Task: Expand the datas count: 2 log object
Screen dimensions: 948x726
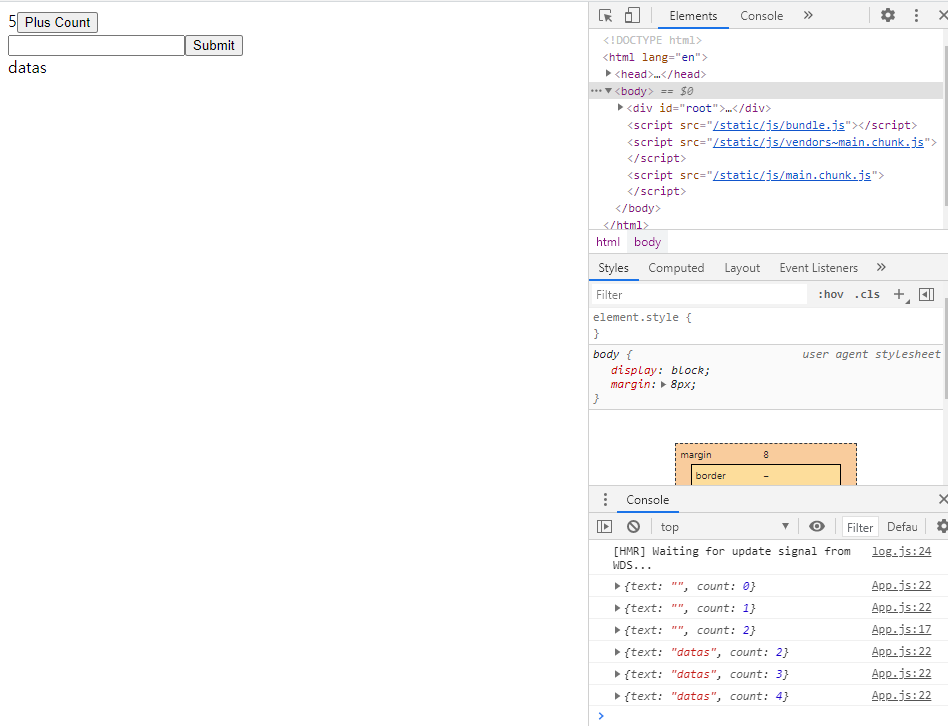Action: [x=617, y=652]
